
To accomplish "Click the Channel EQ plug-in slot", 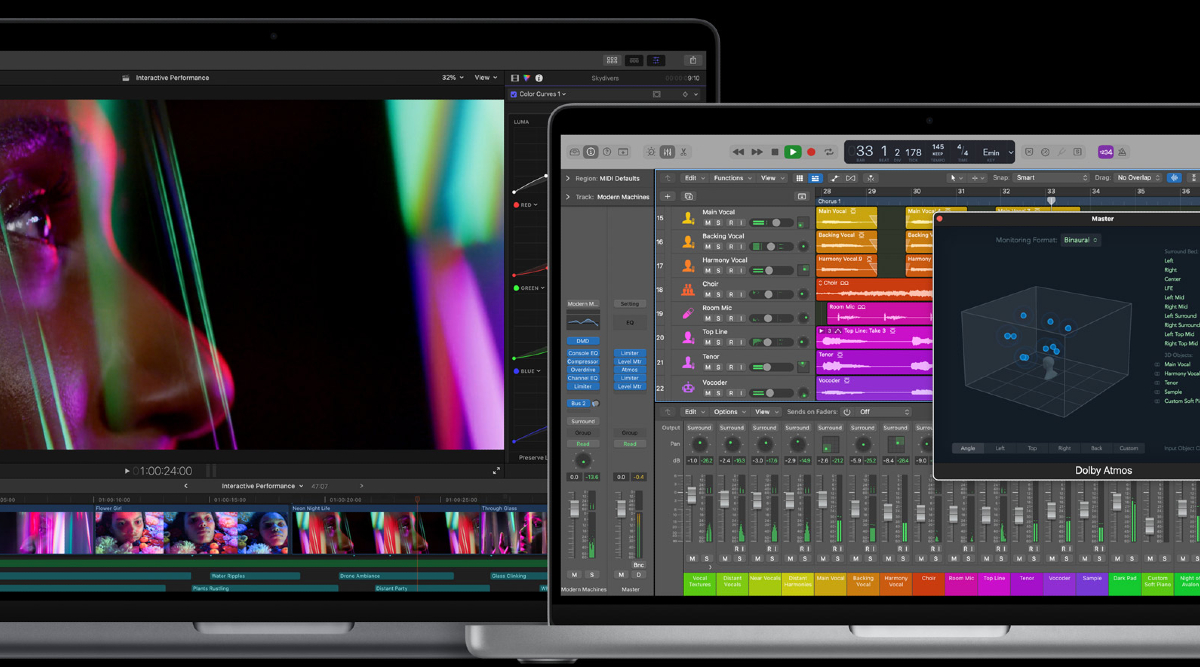I will click(582, 378).
